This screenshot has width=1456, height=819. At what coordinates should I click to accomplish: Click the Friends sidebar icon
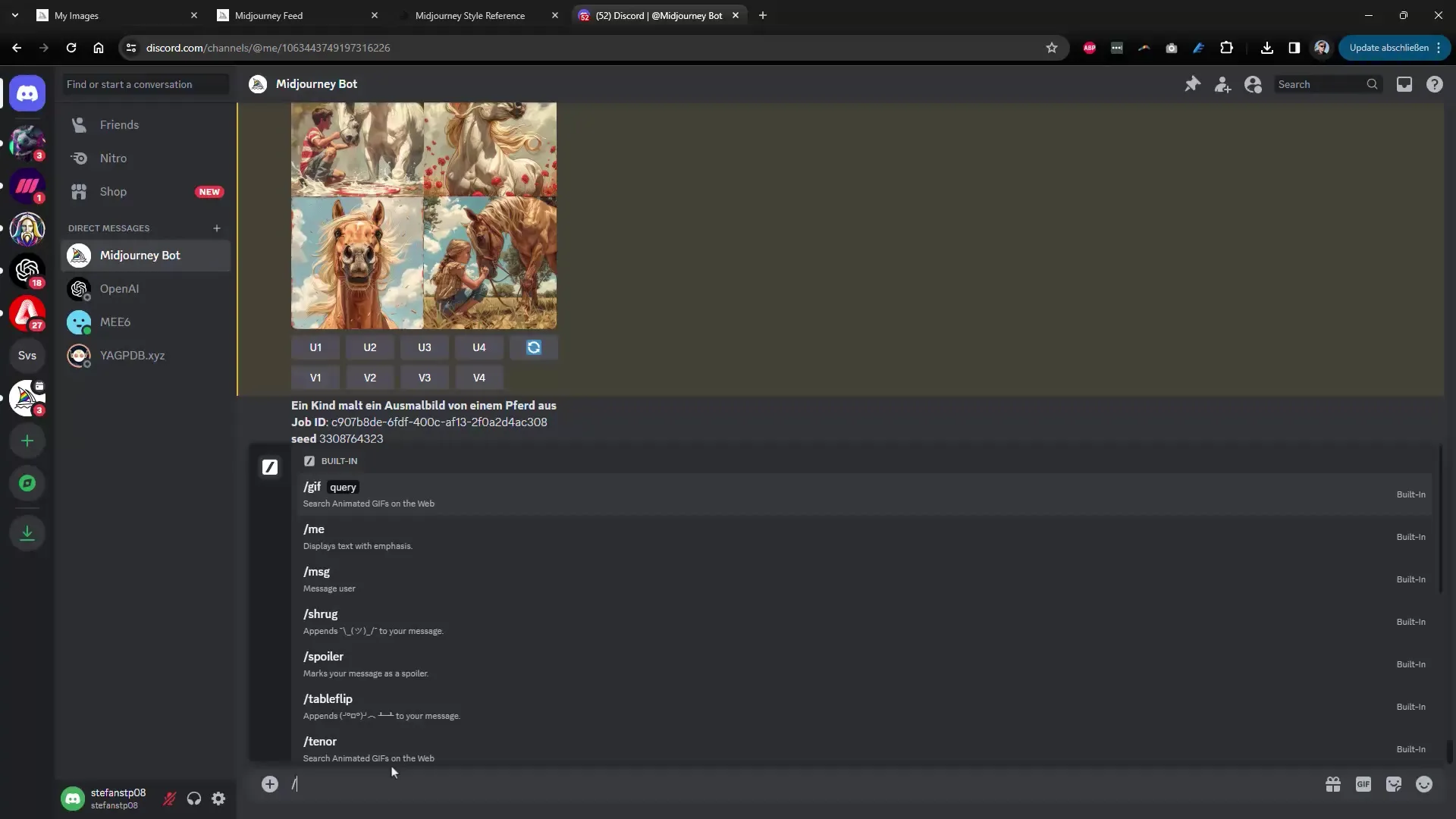[79, 124]
